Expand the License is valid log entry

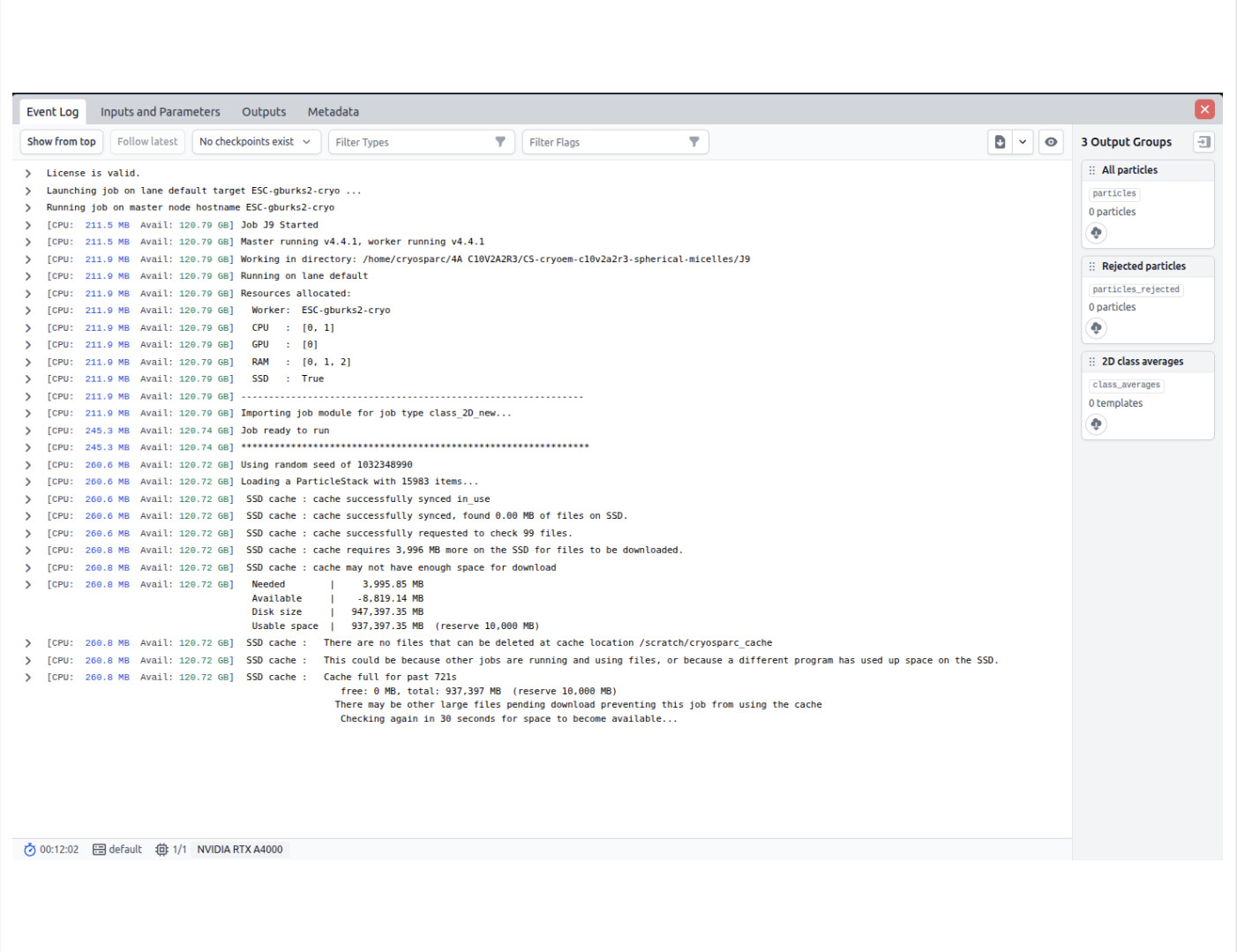pyautogui.click(x=28, y=174)
